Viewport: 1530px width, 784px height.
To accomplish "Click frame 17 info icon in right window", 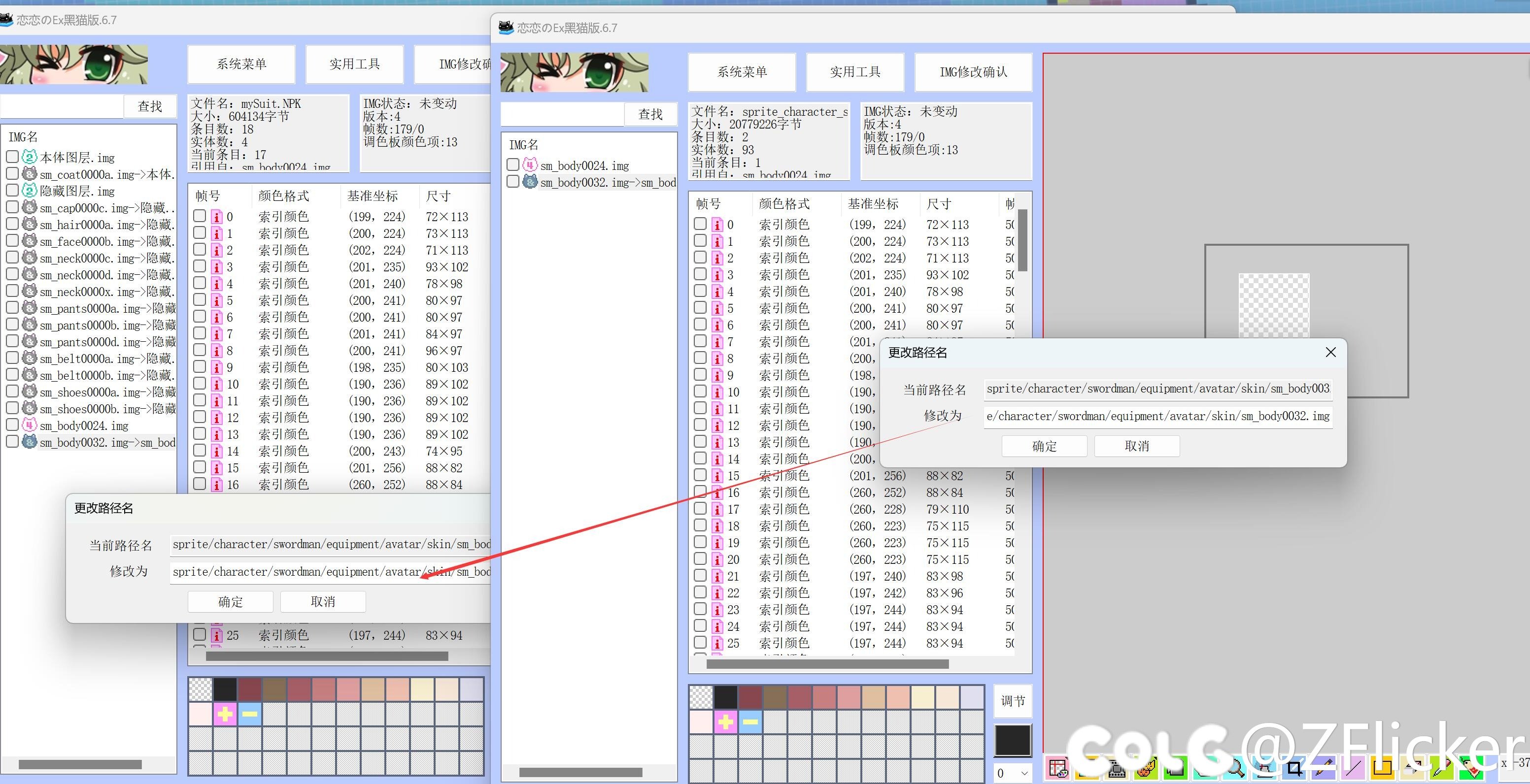I will pyautogui.click(x=717, y=509).
